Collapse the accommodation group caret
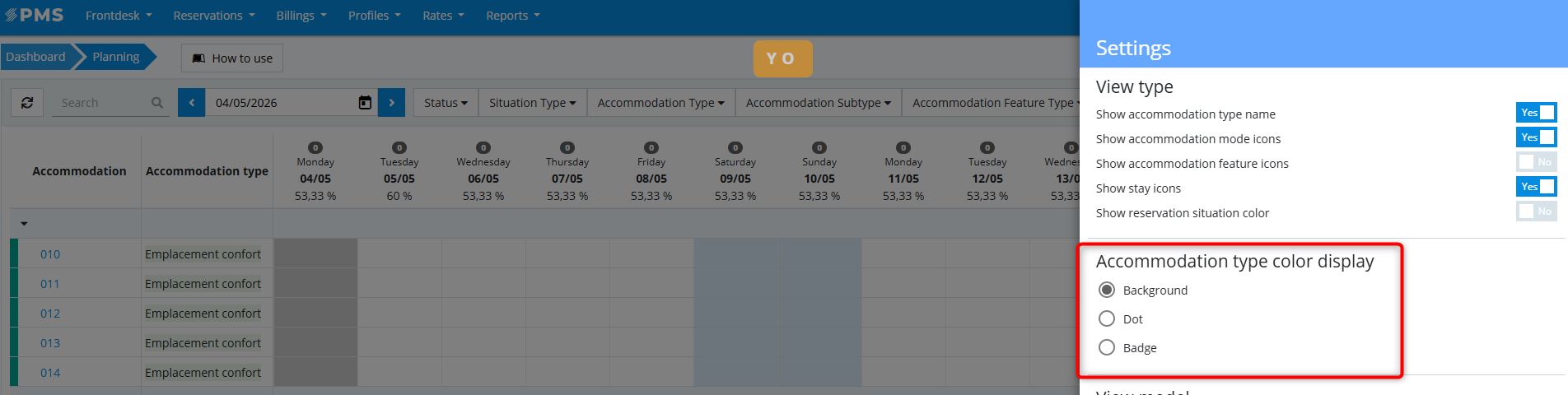Viewport: 1568px width, 395px height. [x=24, y=224]
